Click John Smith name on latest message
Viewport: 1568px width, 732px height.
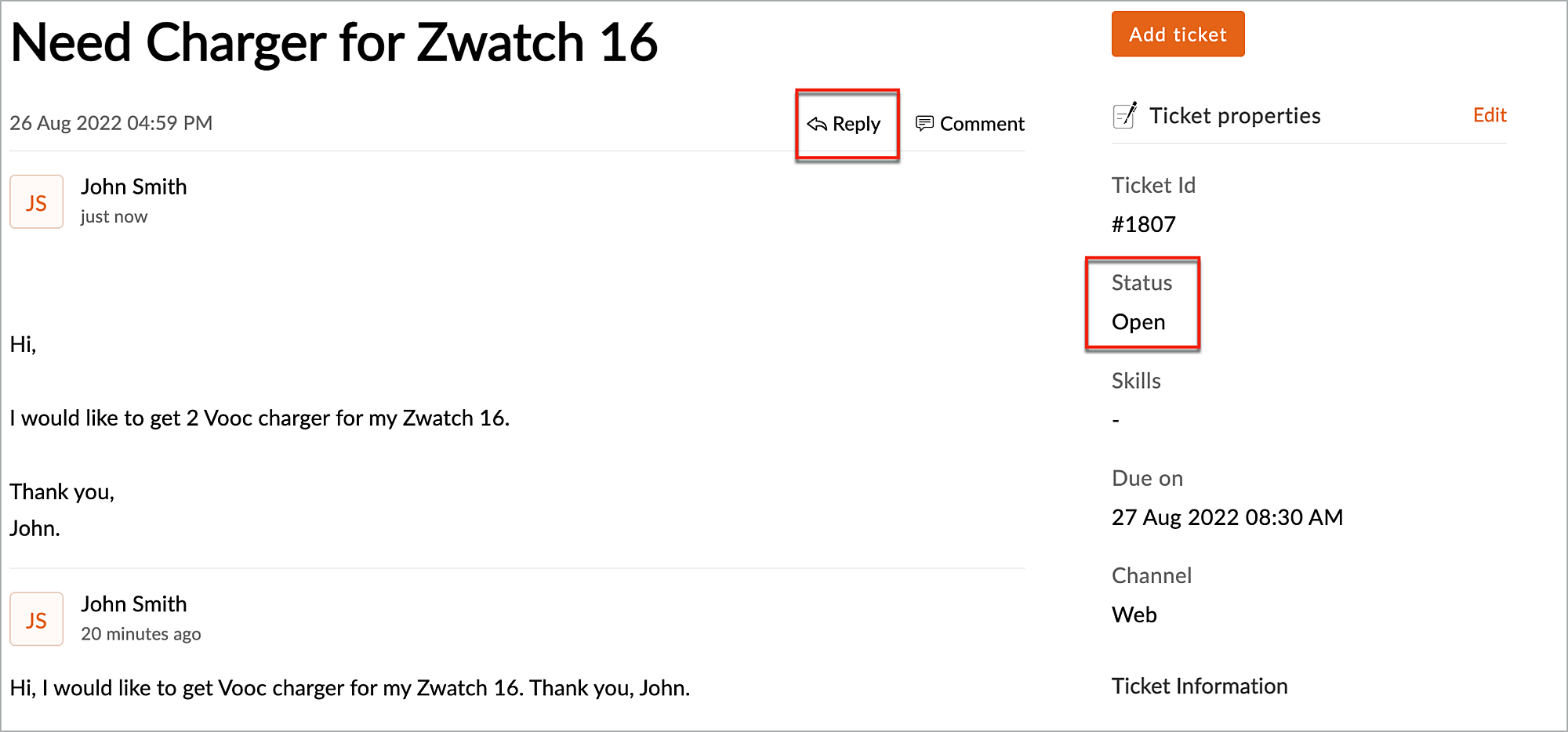point(134,187)
